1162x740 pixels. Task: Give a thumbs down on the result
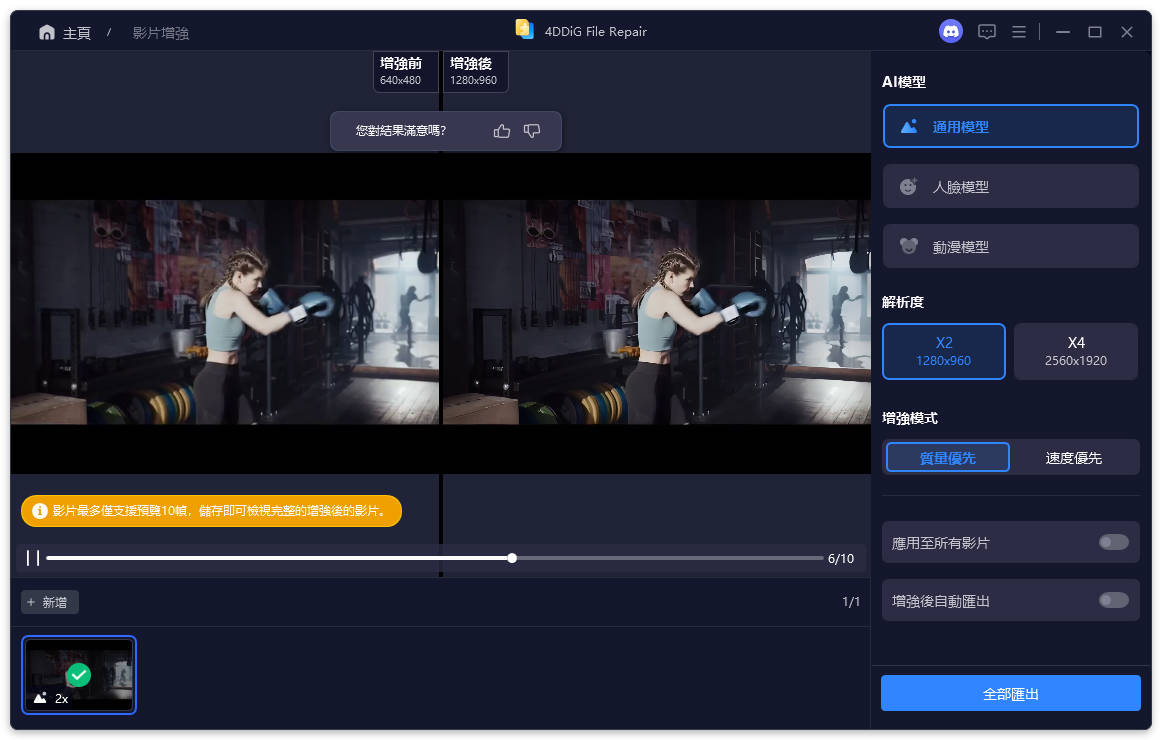click(531, 131)
